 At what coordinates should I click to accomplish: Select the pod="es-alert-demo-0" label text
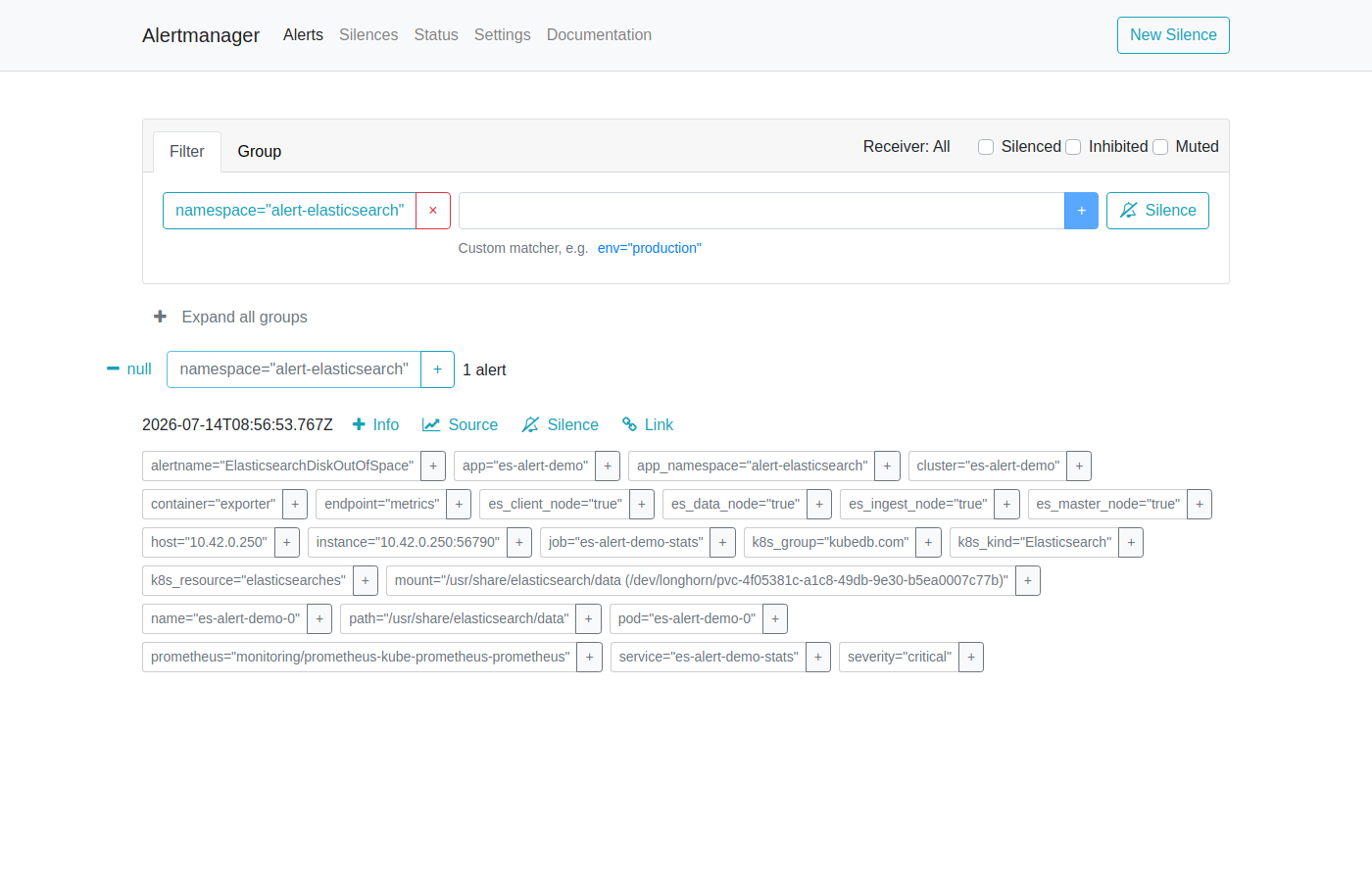coord(687,618)
